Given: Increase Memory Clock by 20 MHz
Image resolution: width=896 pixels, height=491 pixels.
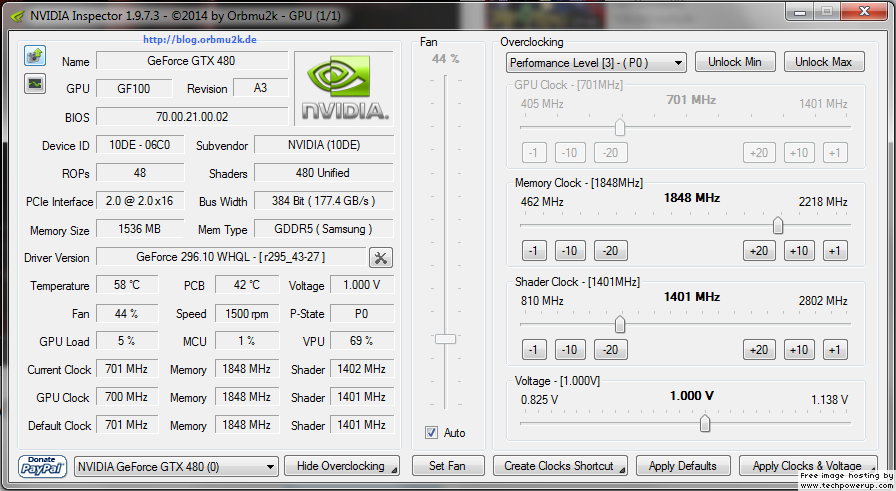Looking at the screenshot, I should click(x=759, y=250).
